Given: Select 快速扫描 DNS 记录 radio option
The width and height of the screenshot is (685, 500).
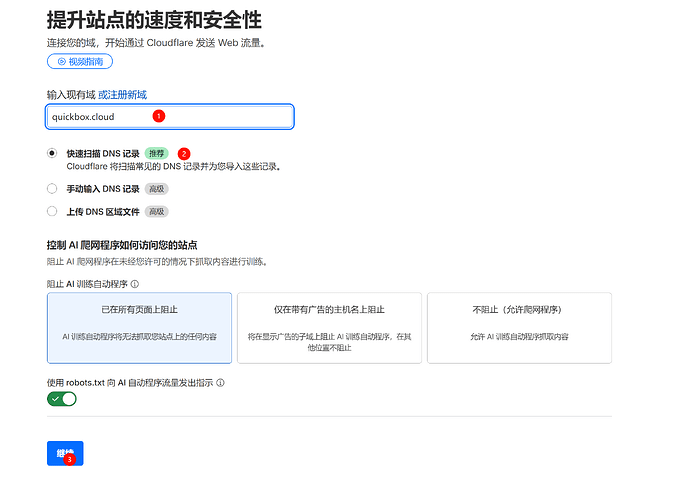Looking at the screenshot, I should coord(52,153).
